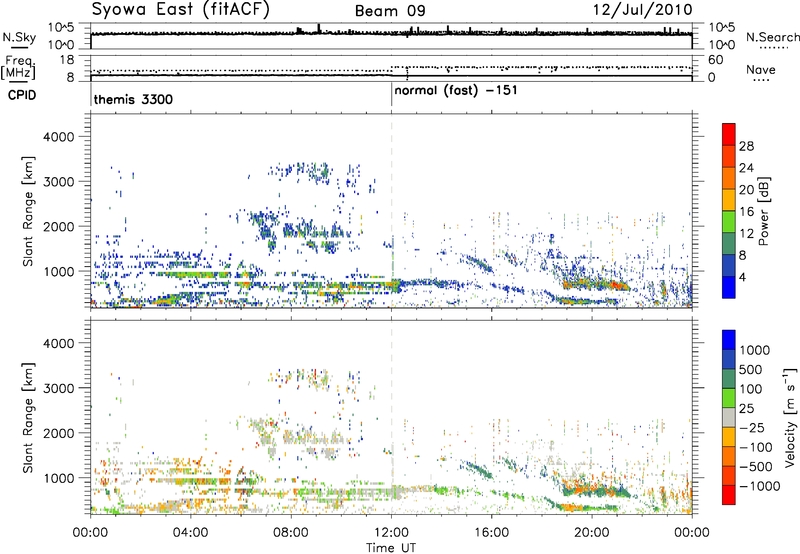This screenshot has height=554, width=800.
Task: Click the power panel 'Slant Range [km]' label
Action: click(x=28, y=211)
